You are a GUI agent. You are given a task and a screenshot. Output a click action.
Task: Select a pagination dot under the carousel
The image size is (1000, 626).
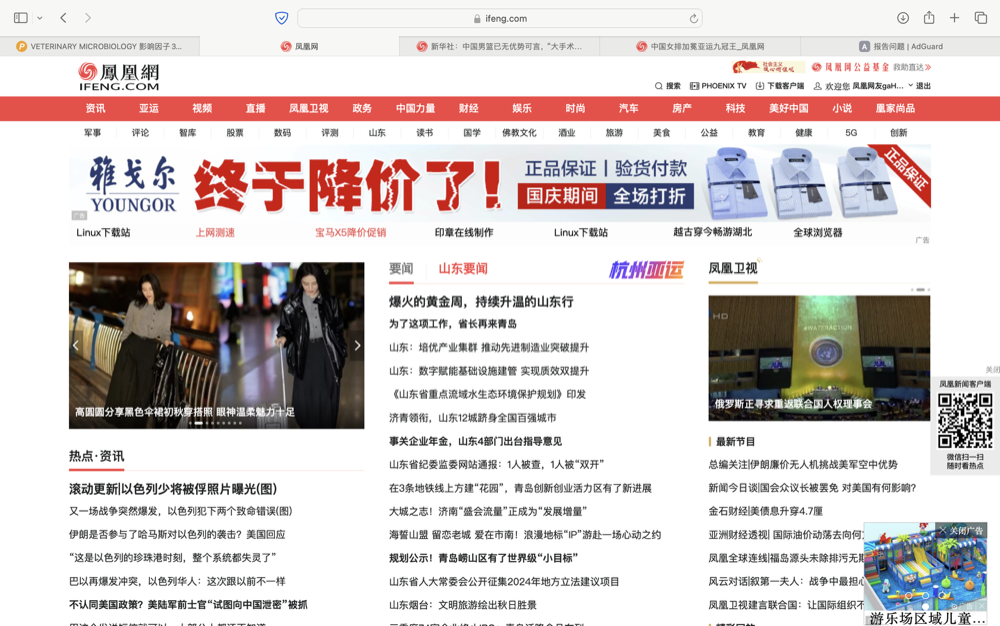point(218,423)
